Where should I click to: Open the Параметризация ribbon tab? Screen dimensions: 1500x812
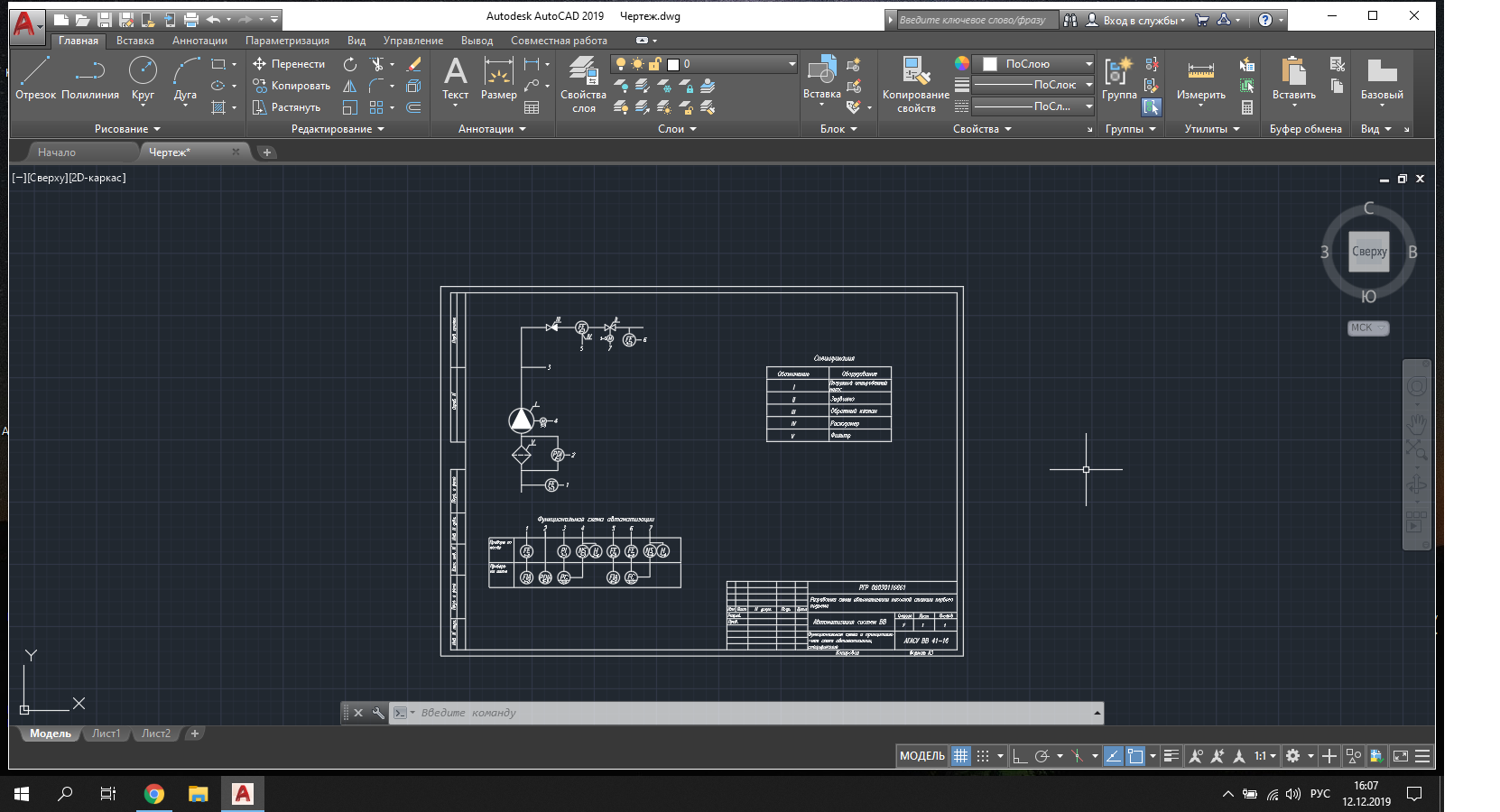pyautogui.click(x=287, y=41)
